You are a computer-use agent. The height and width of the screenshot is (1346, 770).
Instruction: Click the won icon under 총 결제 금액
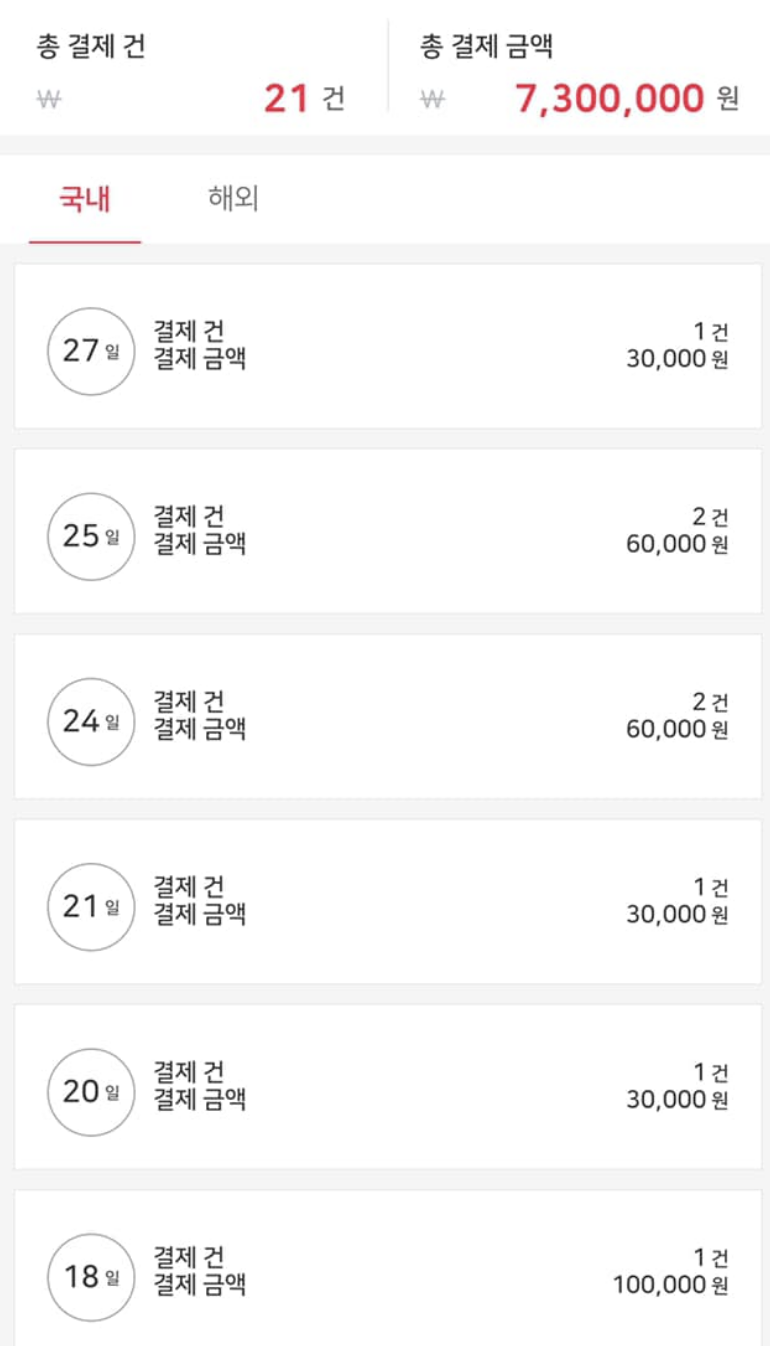pos(432,100)
